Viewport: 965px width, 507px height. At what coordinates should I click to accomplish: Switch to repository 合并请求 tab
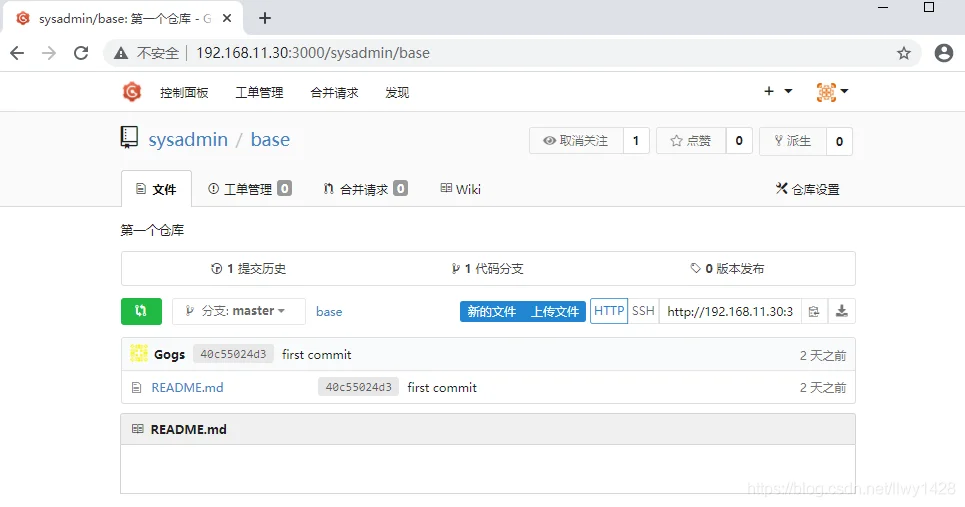[x=366, y=189]
